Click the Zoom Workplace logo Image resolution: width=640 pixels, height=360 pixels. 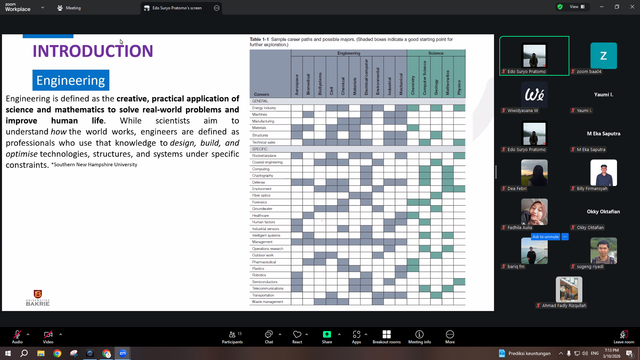pyautogui.click(x=18, y=7)
